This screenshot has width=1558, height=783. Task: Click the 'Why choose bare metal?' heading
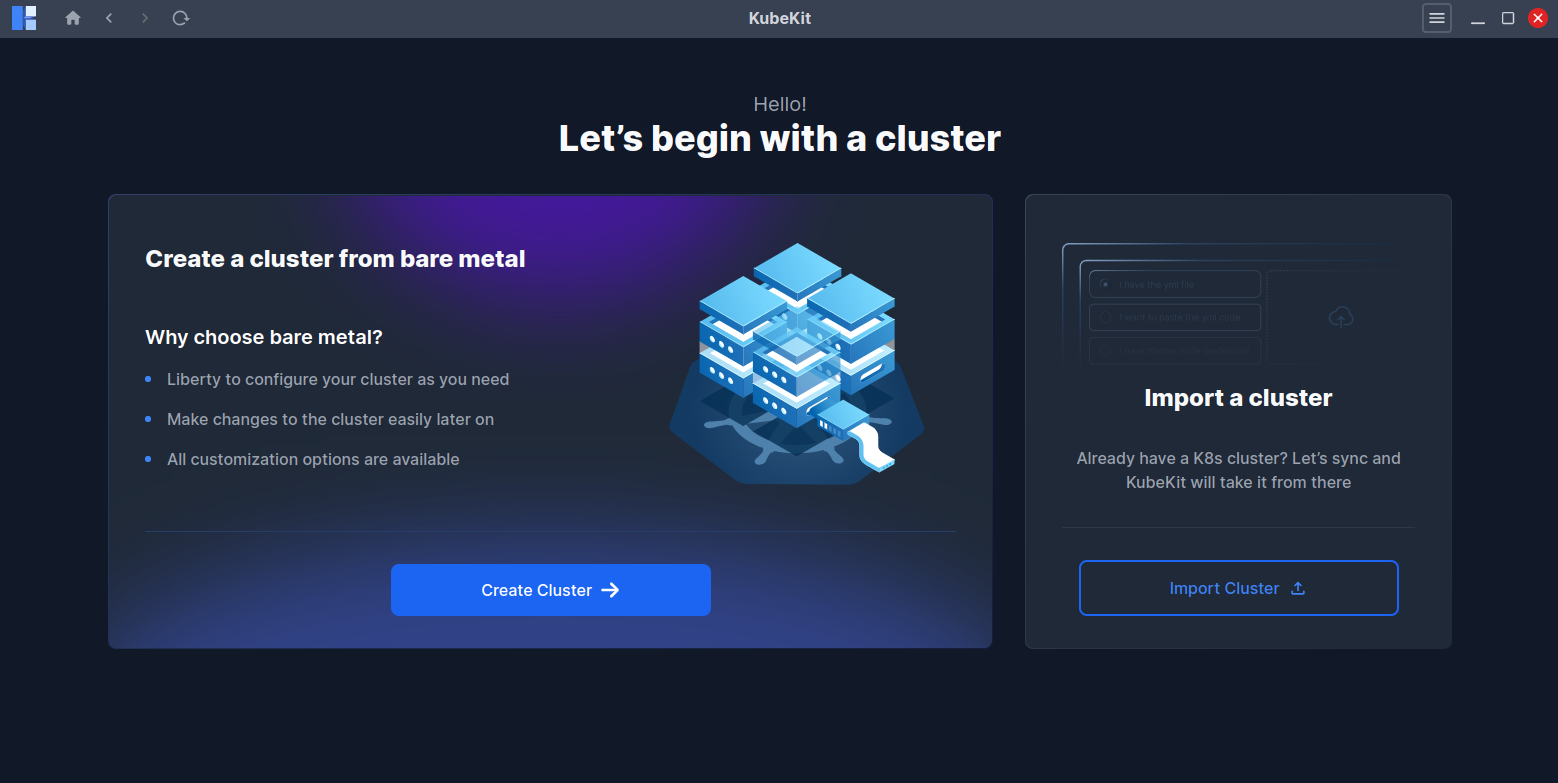[x=264, y=337]
